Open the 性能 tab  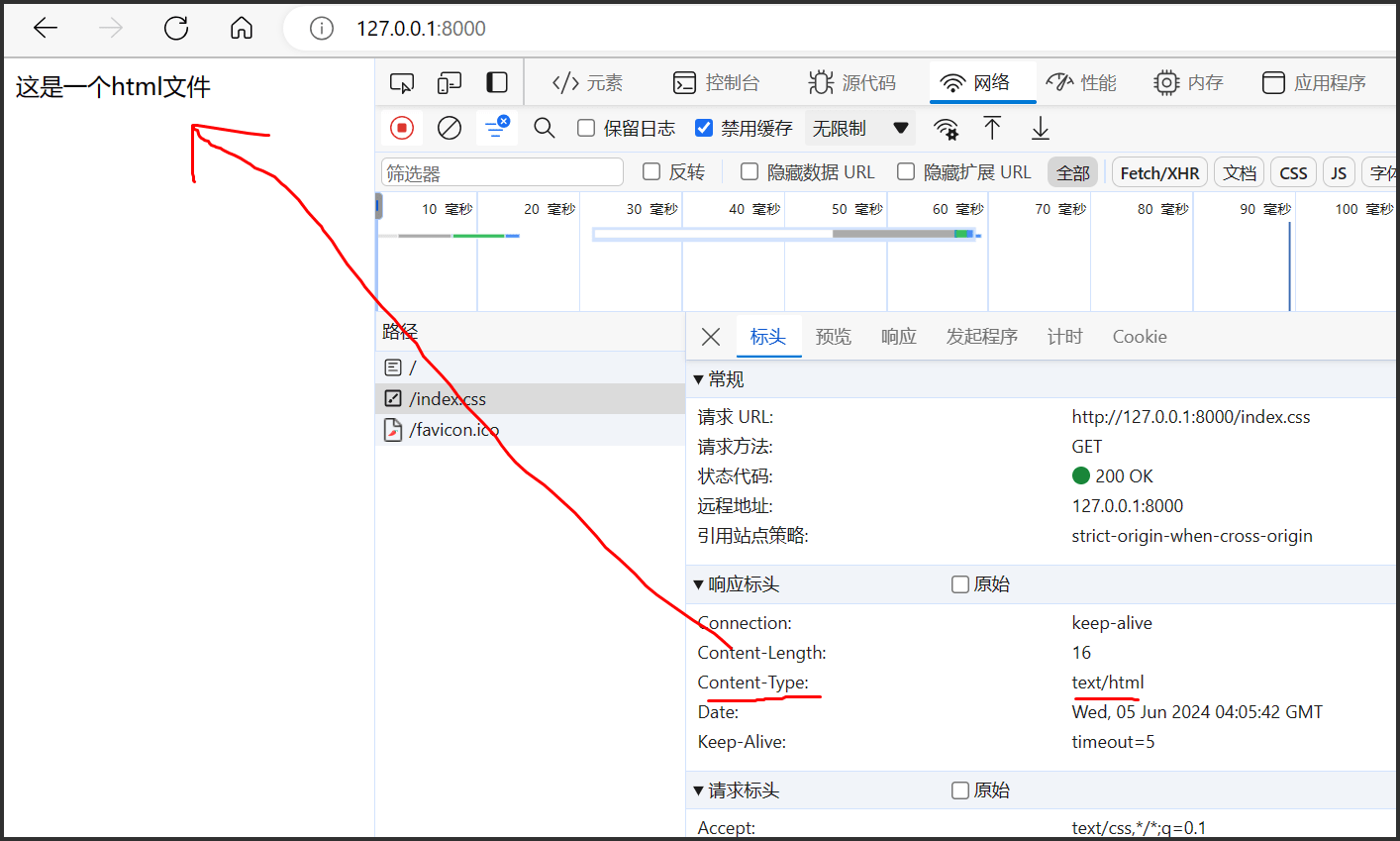pos(1081,82)
